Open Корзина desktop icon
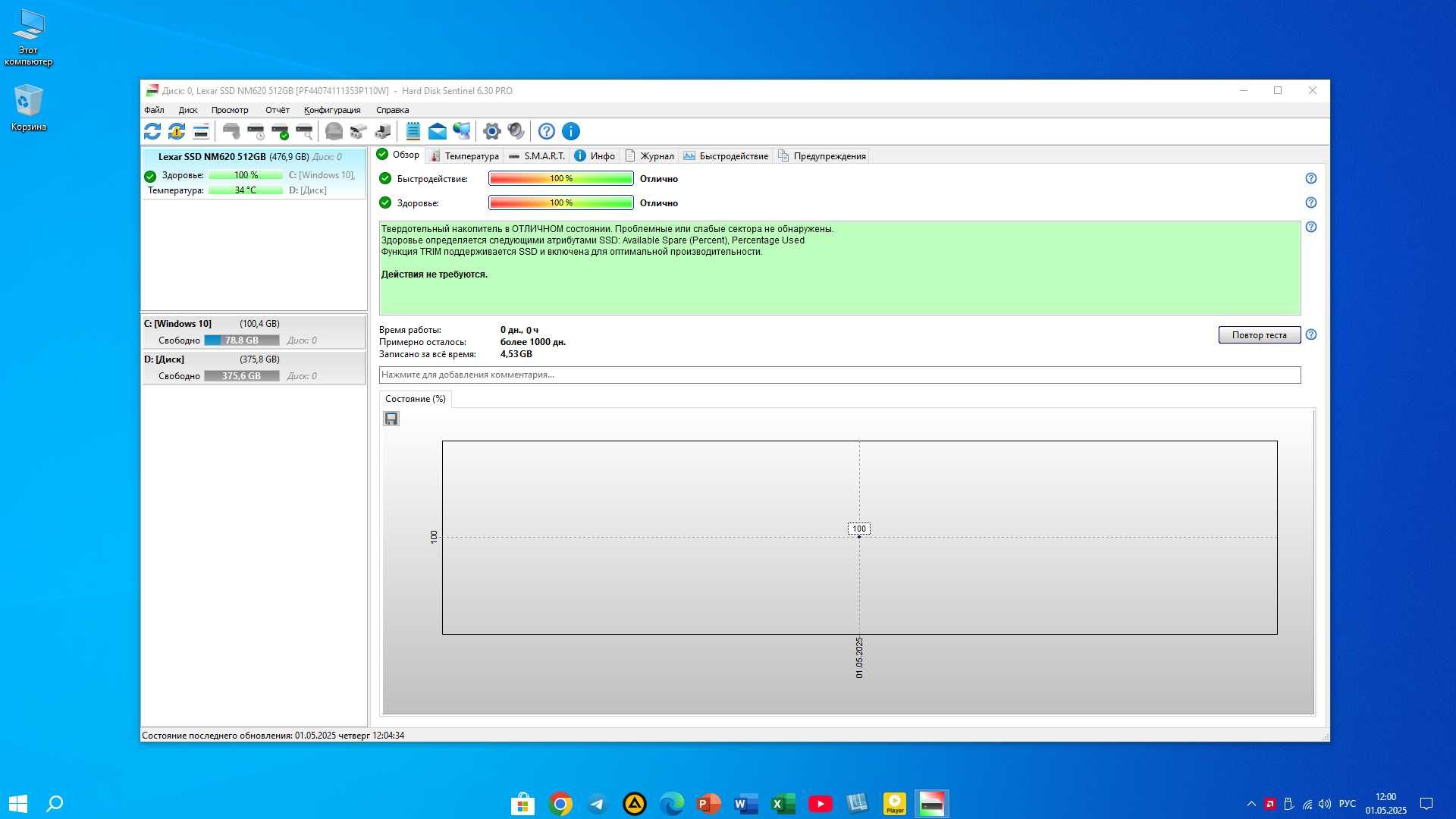Screen dimensions: 1456x819 (28, 108)
